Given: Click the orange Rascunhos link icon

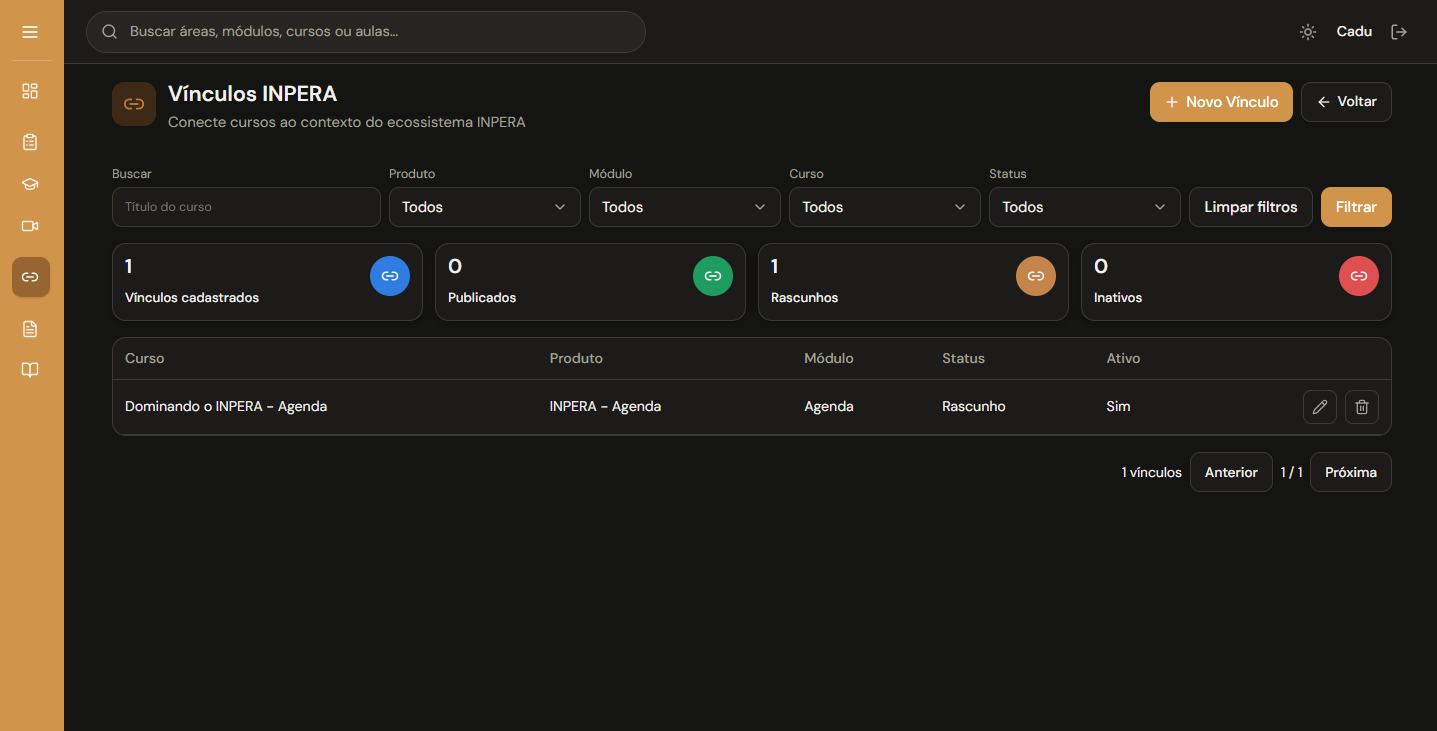Looking at the screenshot, I should click(x=1036, y=276).
